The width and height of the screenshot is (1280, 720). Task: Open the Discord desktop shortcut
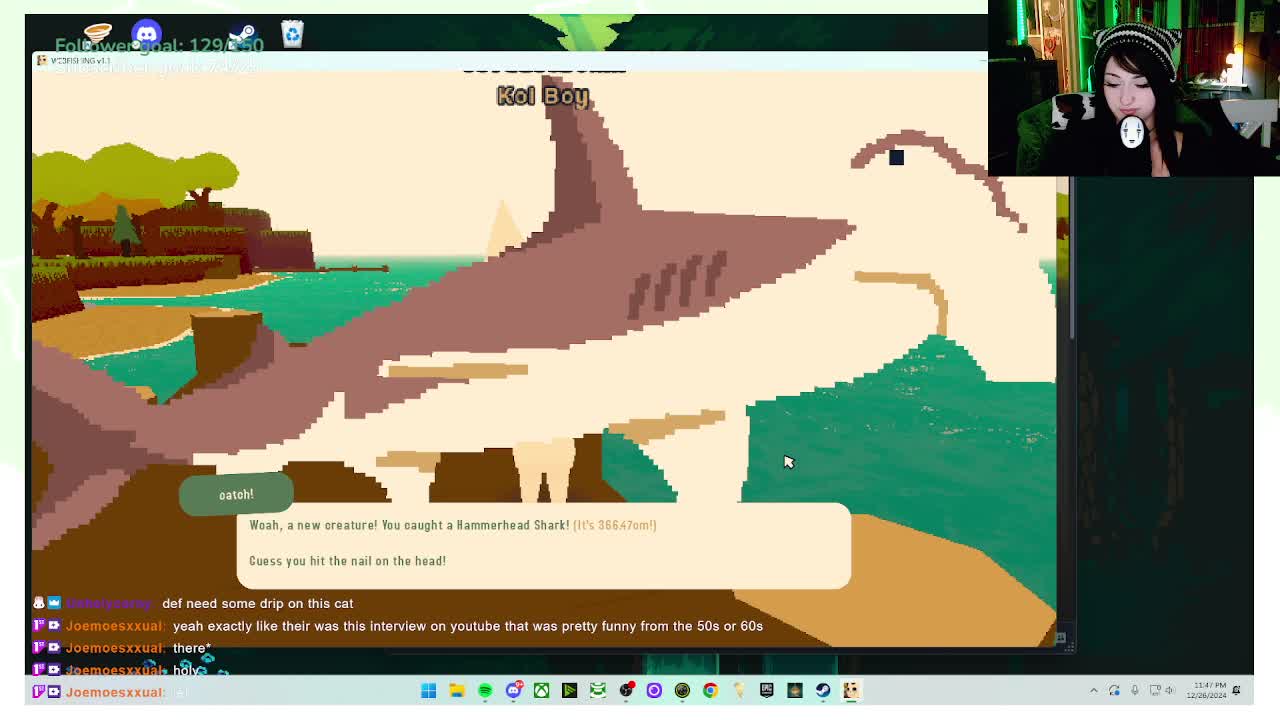click(x=146, y=35)
